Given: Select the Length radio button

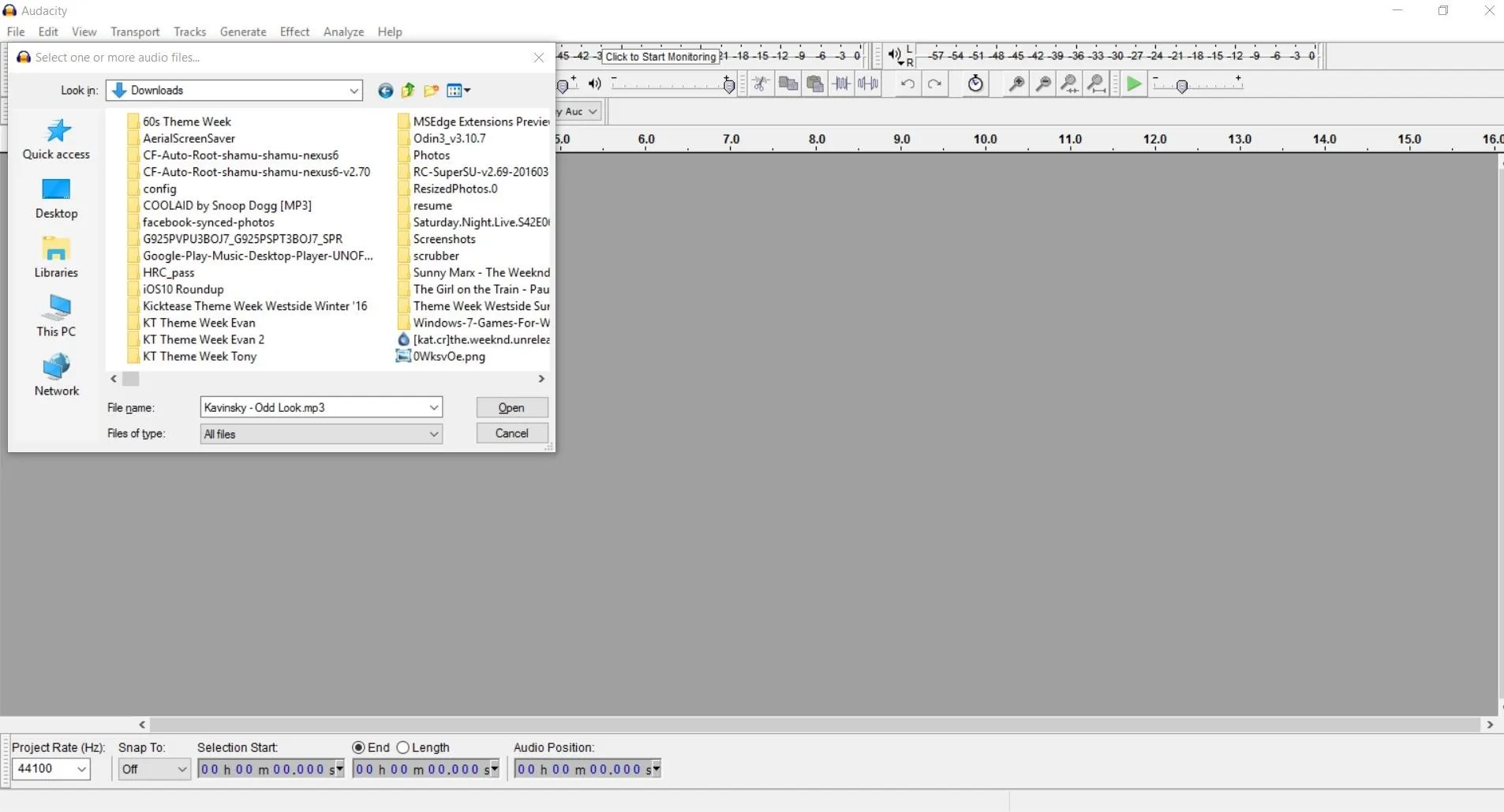Looking at the screenshot, I should tap(403, 747).
